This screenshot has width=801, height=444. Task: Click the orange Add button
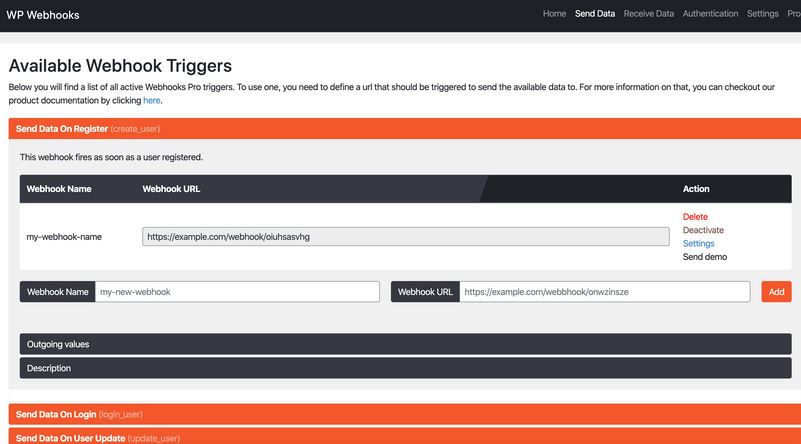(x=776, y=292)
